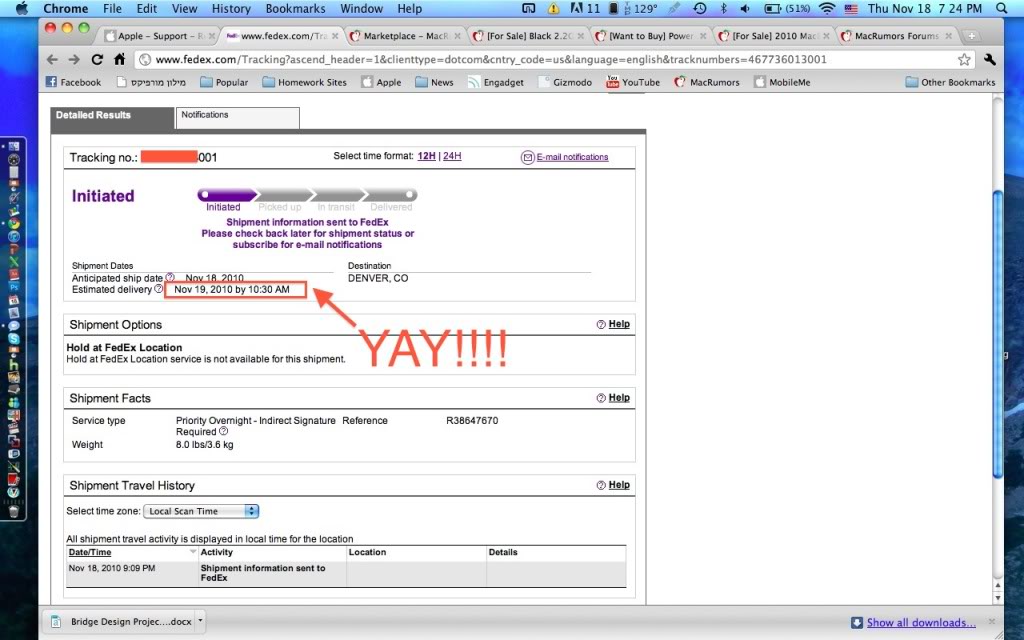
Task: Open the Facebook bookmark
Action: point(73,82)
